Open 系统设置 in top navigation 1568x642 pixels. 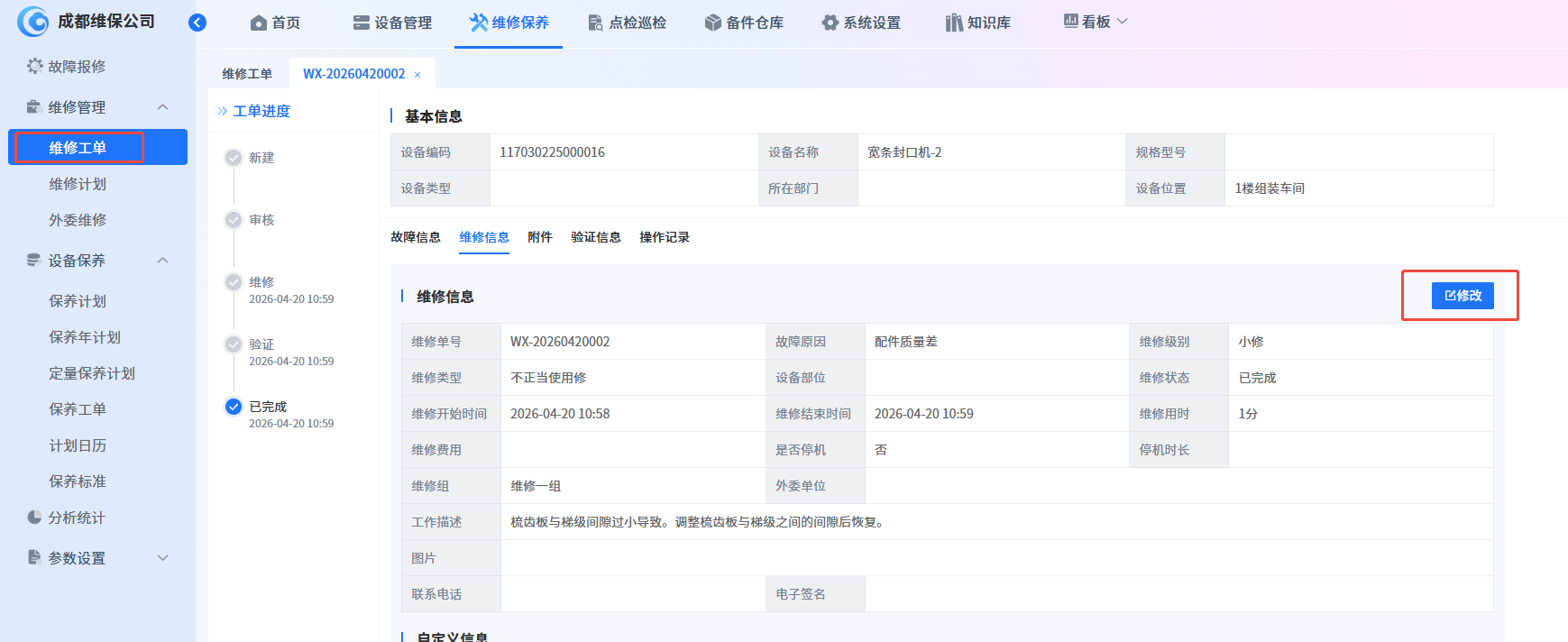[872, 23]
